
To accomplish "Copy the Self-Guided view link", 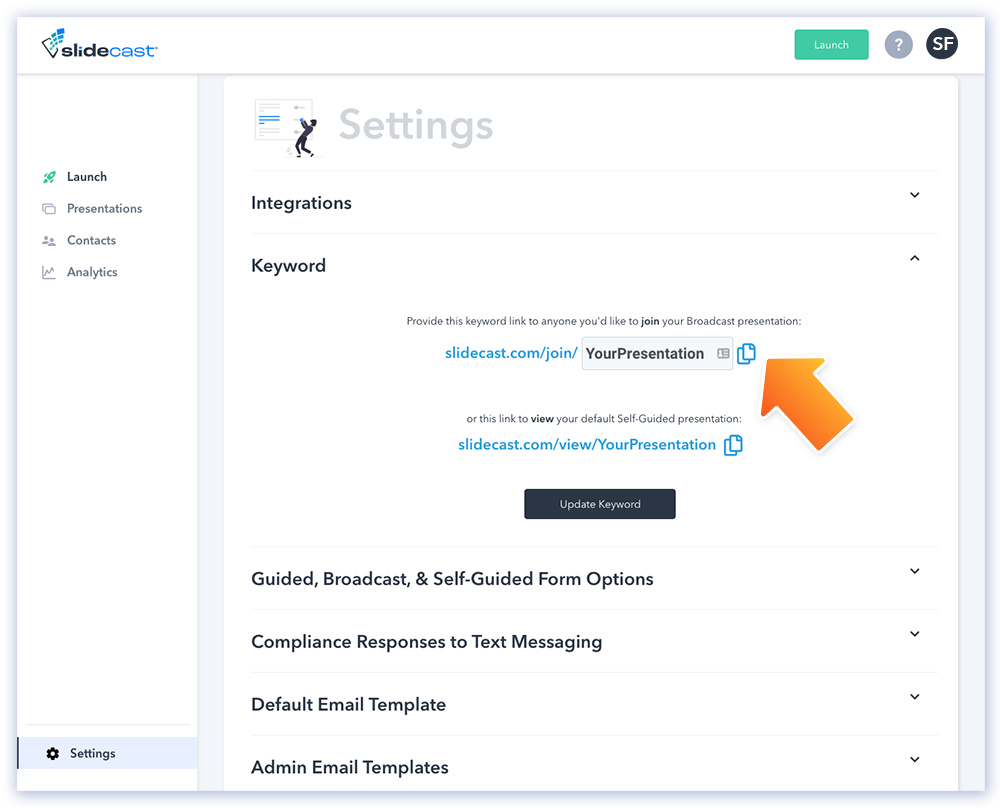I will point(733,444).
